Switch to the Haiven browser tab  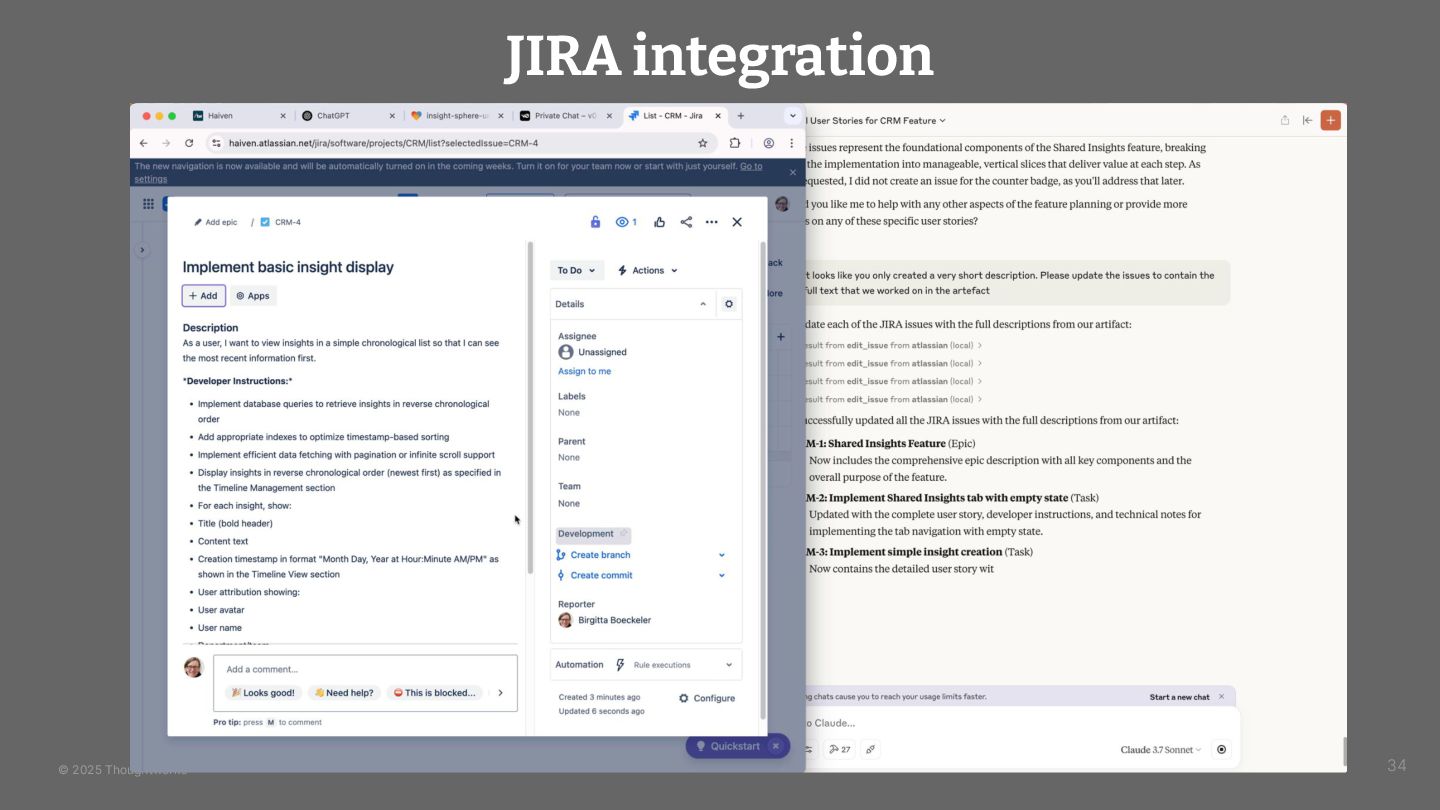238,116
